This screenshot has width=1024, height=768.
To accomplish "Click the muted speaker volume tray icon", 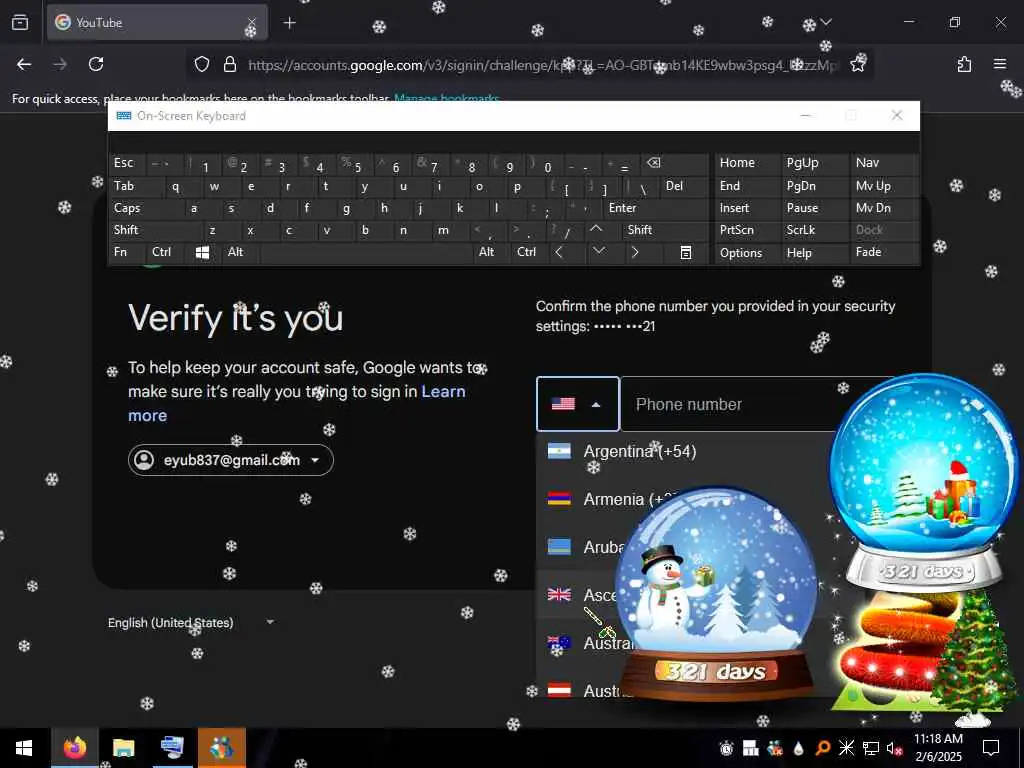I will [x=893, y=748].
